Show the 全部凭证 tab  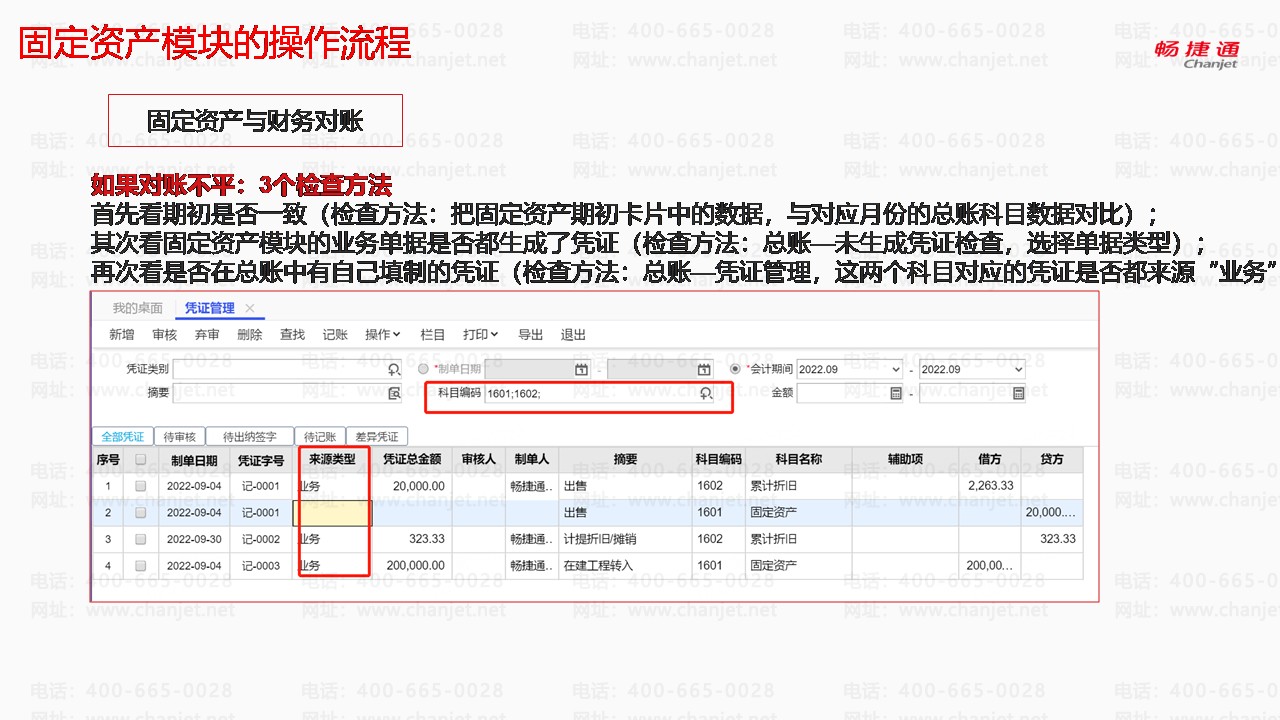tap(123, 436)
